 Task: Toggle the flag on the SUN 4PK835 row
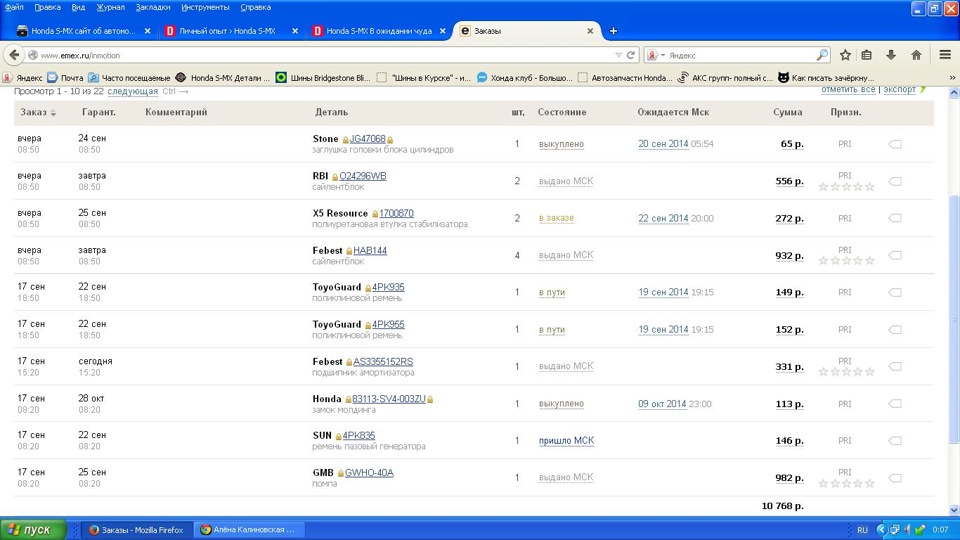[895, 441]
